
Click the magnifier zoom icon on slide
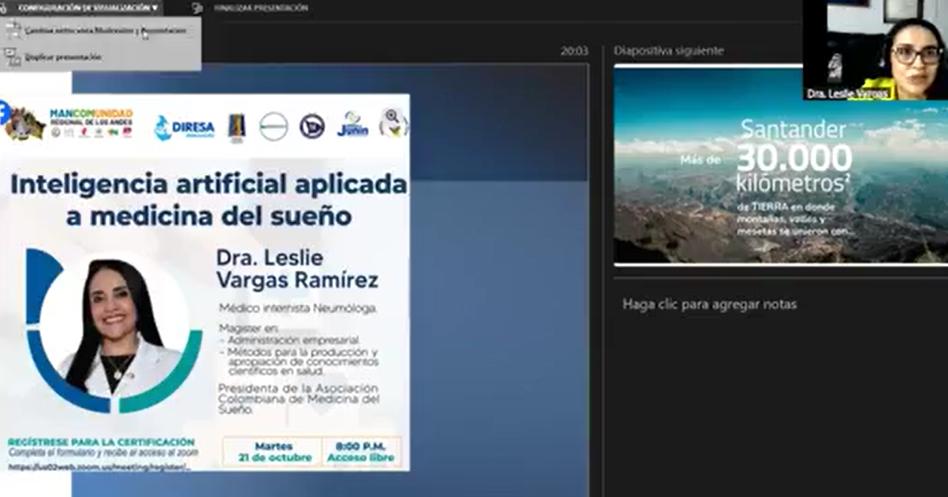(393, 123)
